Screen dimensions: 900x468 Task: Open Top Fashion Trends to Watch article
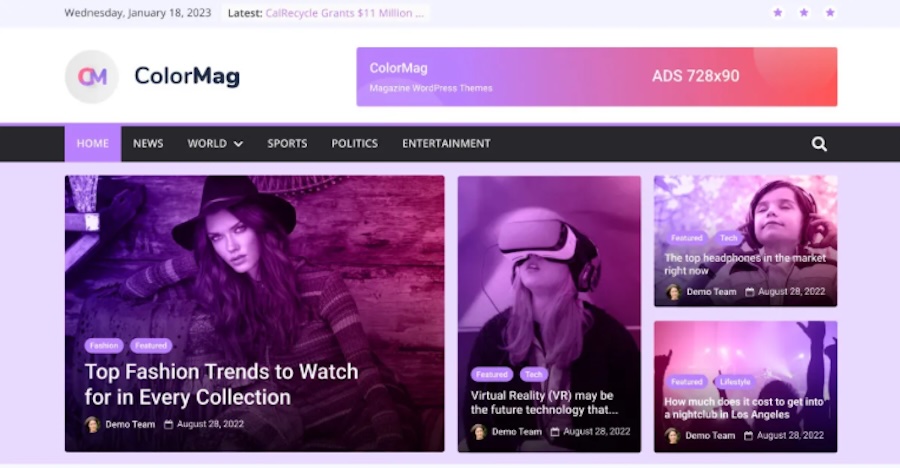(x=222, y=384)
